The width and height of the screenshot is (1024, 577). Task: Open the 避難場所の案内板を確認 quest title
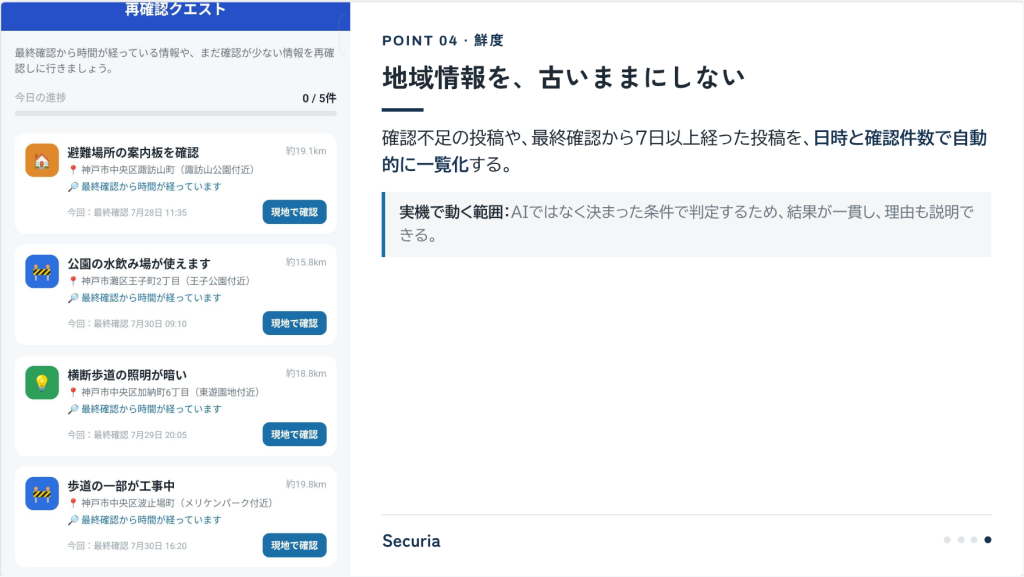pyautogui.click(x=133, y=153)
